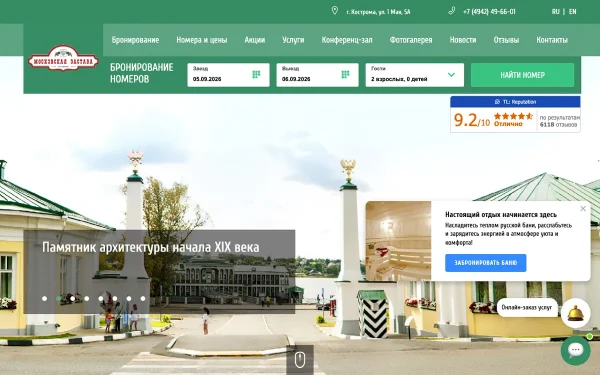Go to Акции menu item

pos(255,40)
